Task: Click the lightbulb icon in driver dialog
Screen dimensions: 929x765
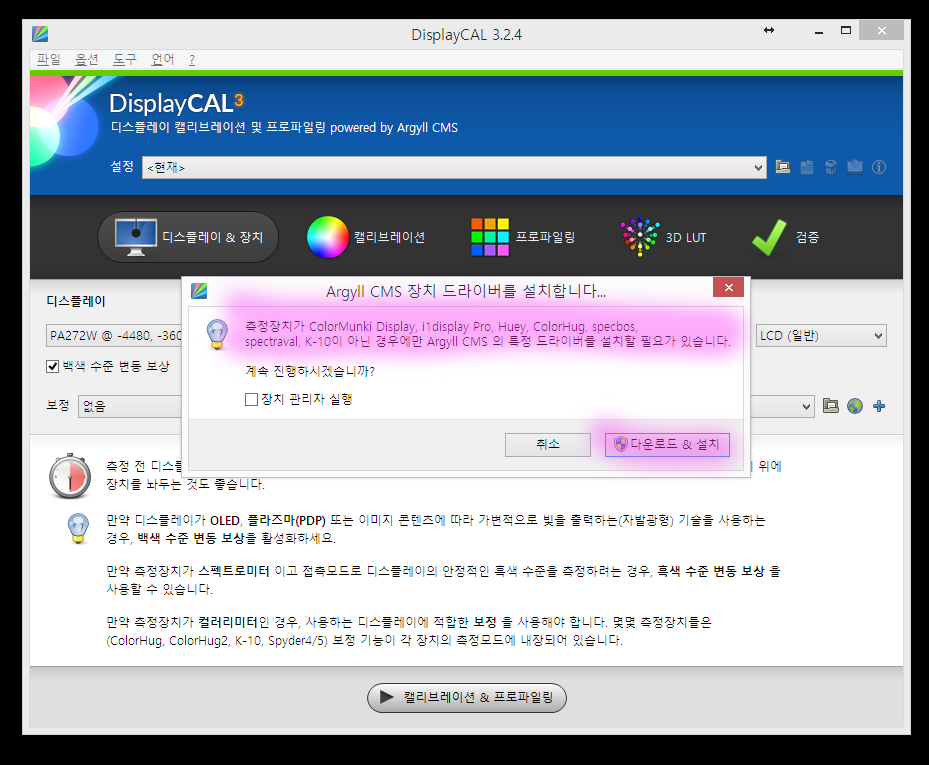Action: point(217,334)
